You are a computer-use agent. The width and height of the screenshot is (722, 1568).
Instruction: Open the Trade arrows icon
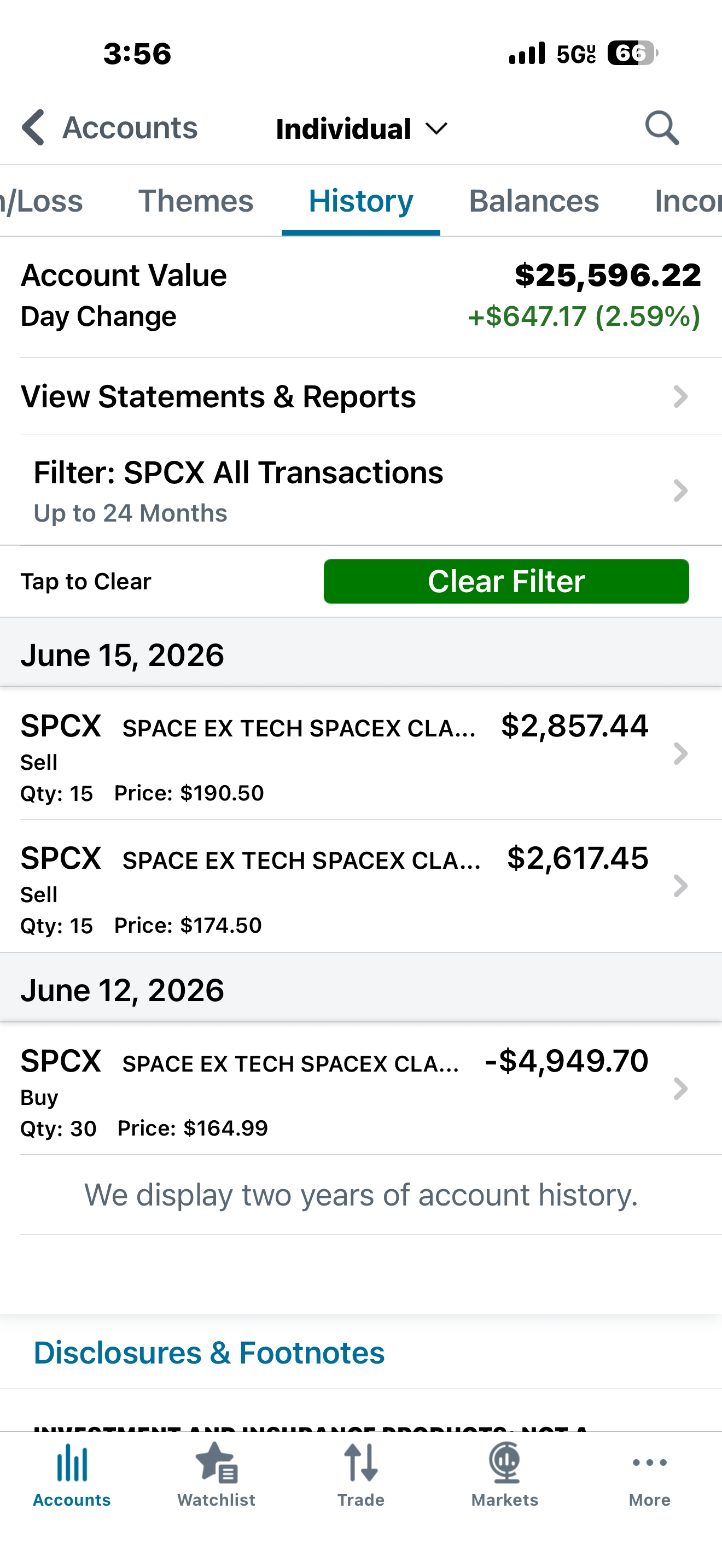tap(361, 1462)
